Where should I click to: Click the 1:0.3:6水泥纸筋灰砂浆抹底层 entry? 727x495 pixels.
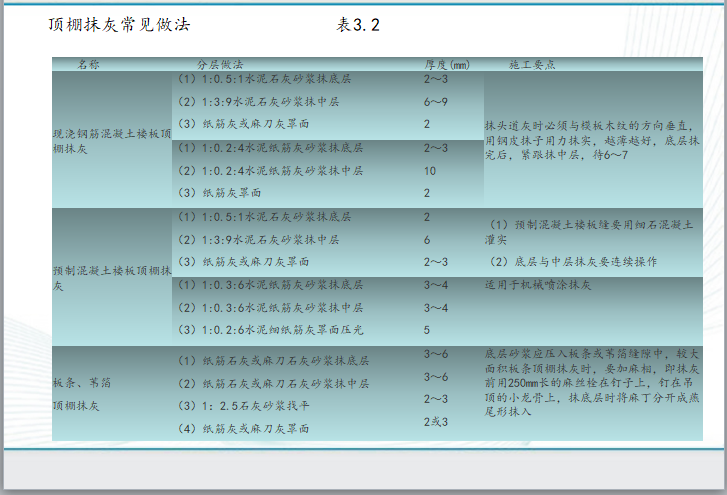click(x=270, y=285)
